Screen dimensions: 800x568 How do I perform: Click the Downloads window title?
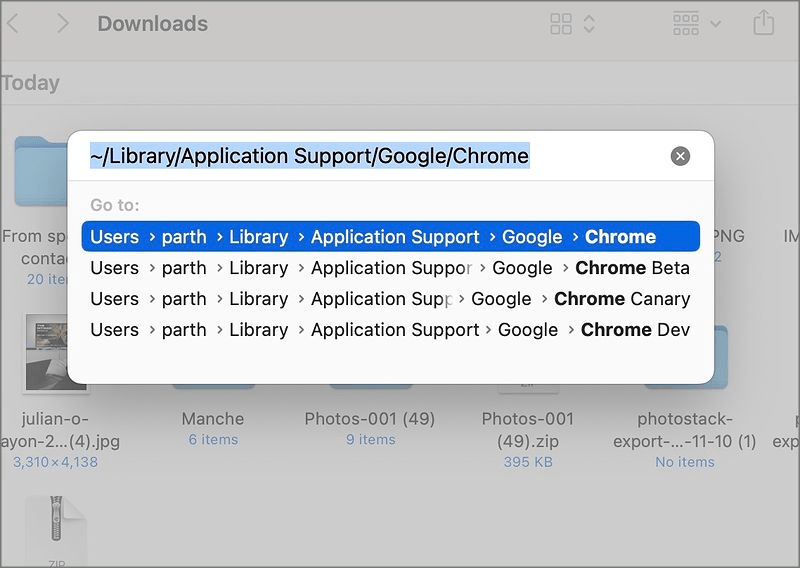[x=152, y=23]
